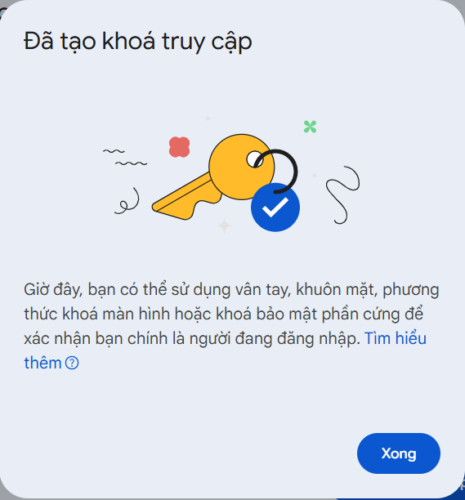
Task: Click the faint sparkle star below key
Action: 224,226
